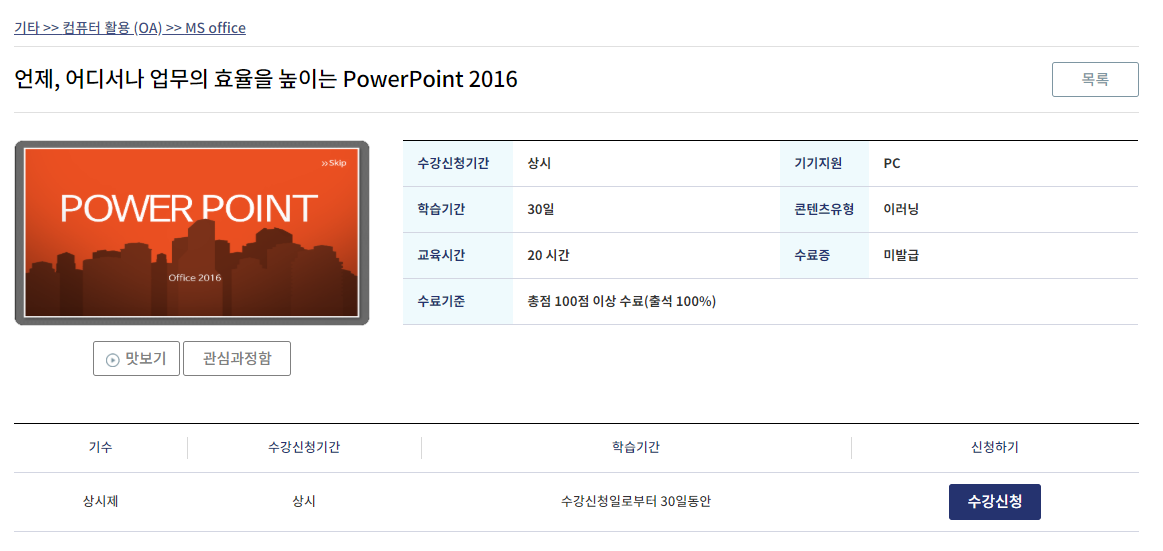Click the 콘텐츠유형 label
This screenshot has height=551, width=1163.
click(824, 210)
